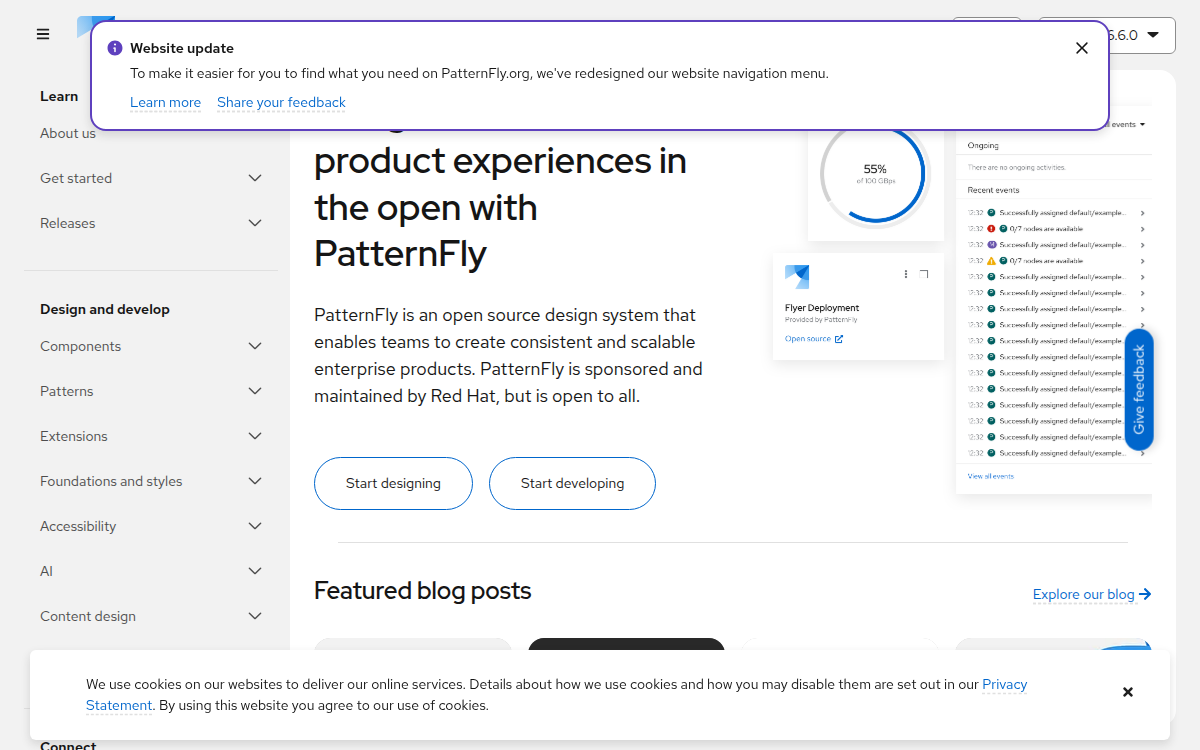Viewport: 1200px width, 750px height.
Task: Expand Foundations and styles section
Action: pyautogui.click(x=151, y=481)
